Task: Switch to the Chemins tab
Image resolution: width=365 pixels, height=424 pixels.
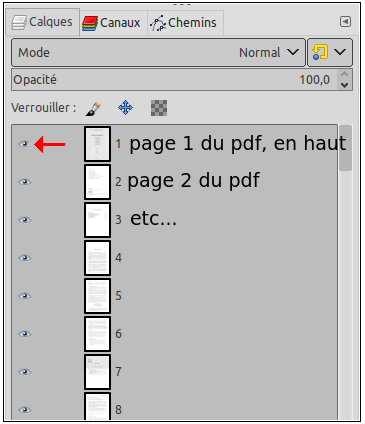Action: click(x=185, y=23)
